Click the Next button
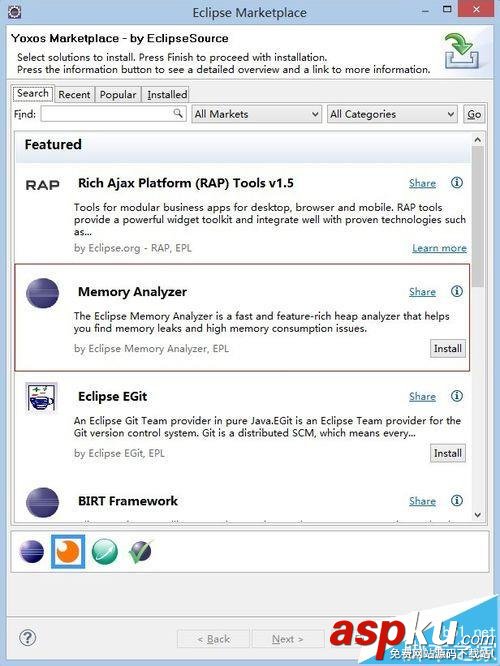This screenshot has width=500, height=666. 288,638
